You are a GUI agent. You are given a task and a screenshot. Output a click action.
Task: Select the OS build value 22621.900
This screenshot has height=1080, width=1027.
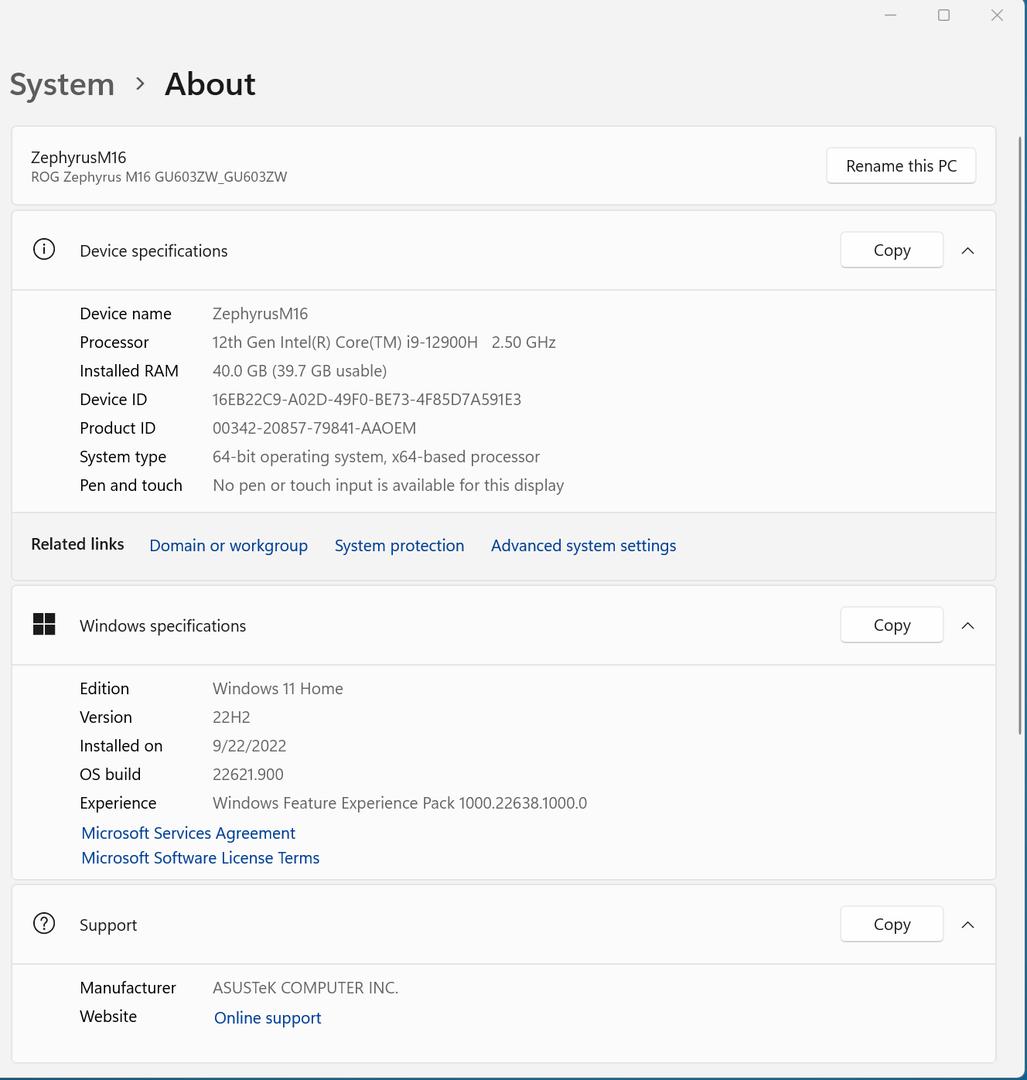[x=248, y=774]
